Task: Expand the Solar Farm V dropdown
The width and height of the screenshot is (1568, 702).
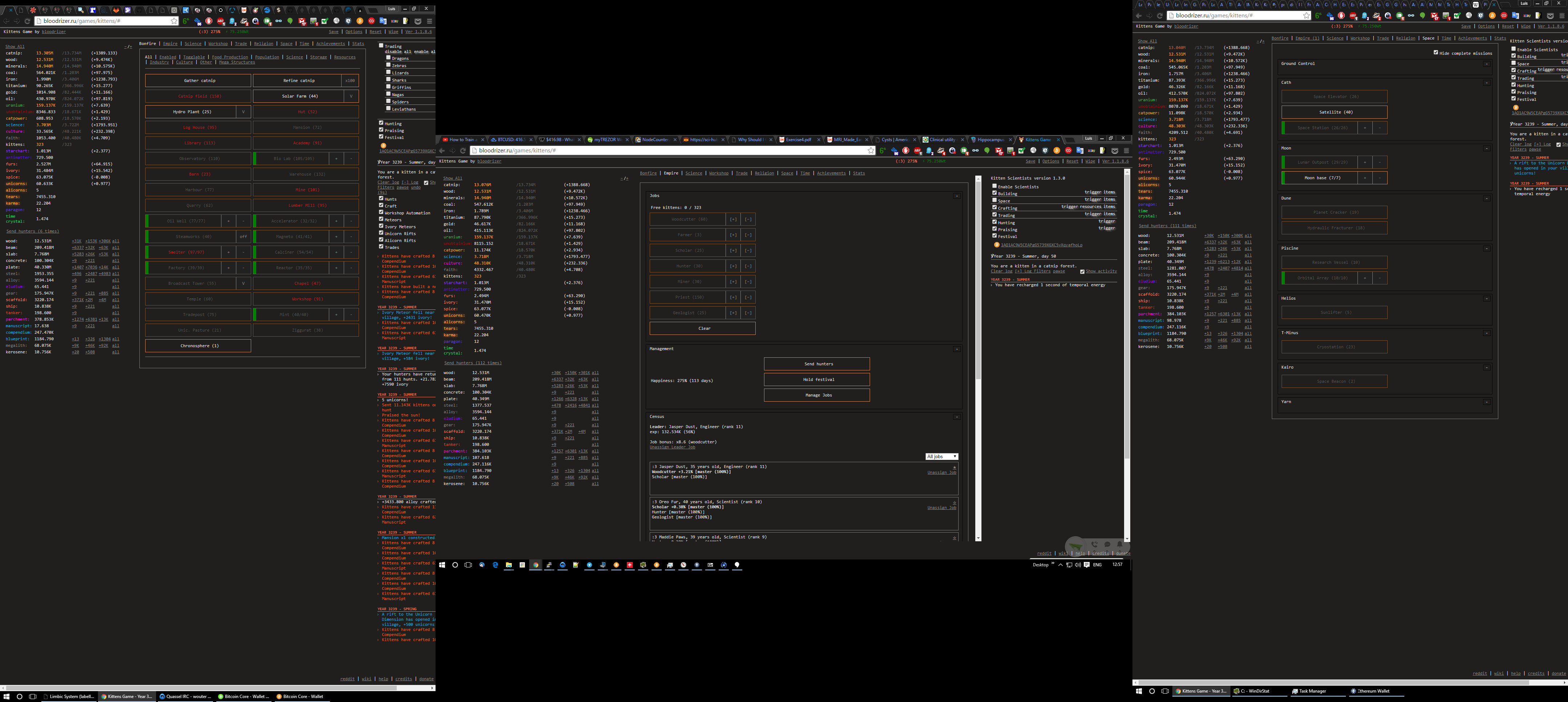Action: coord(351,96)
